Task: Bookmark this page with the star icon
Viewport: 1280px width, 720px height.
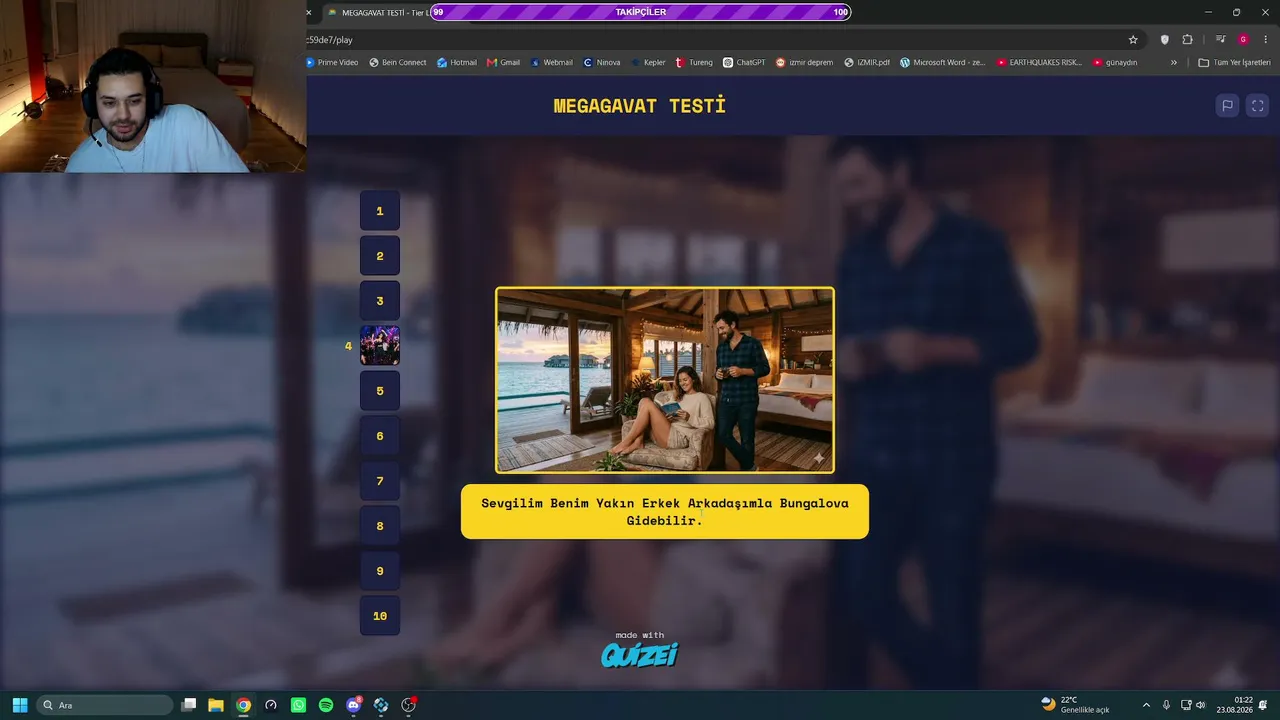Action: pos(1133,40)
